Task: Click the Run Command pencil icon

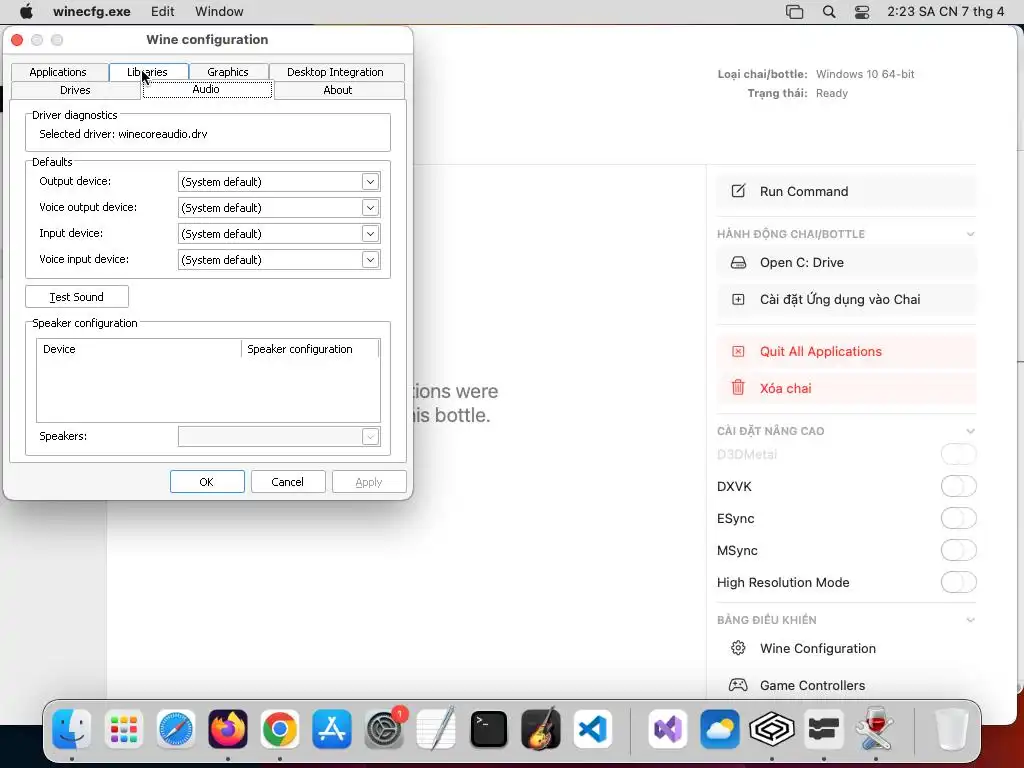Action: [738, 191]
